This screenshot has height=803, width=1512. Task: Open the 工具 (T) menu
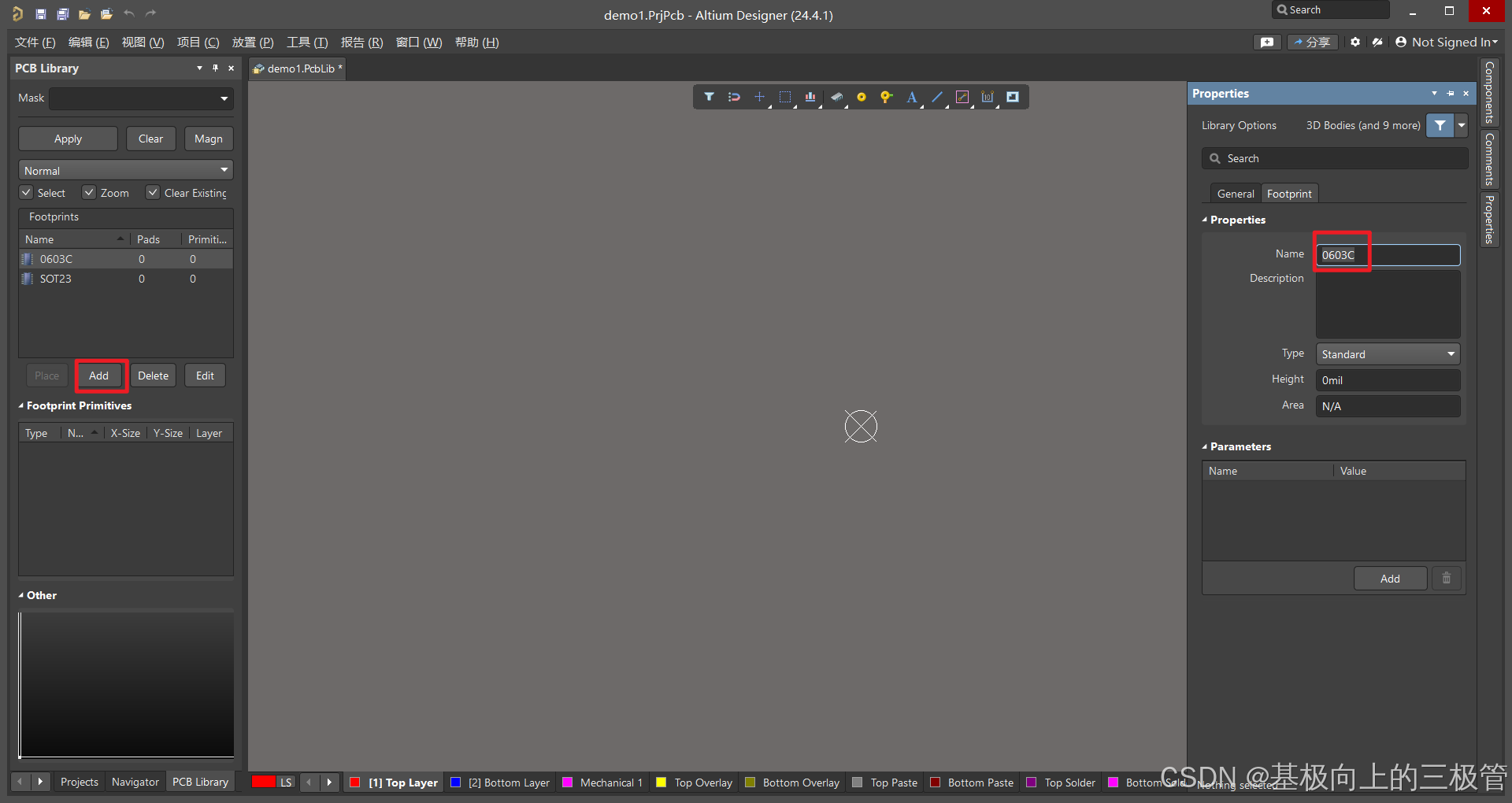pyautogui.click(x=307, y=42)
